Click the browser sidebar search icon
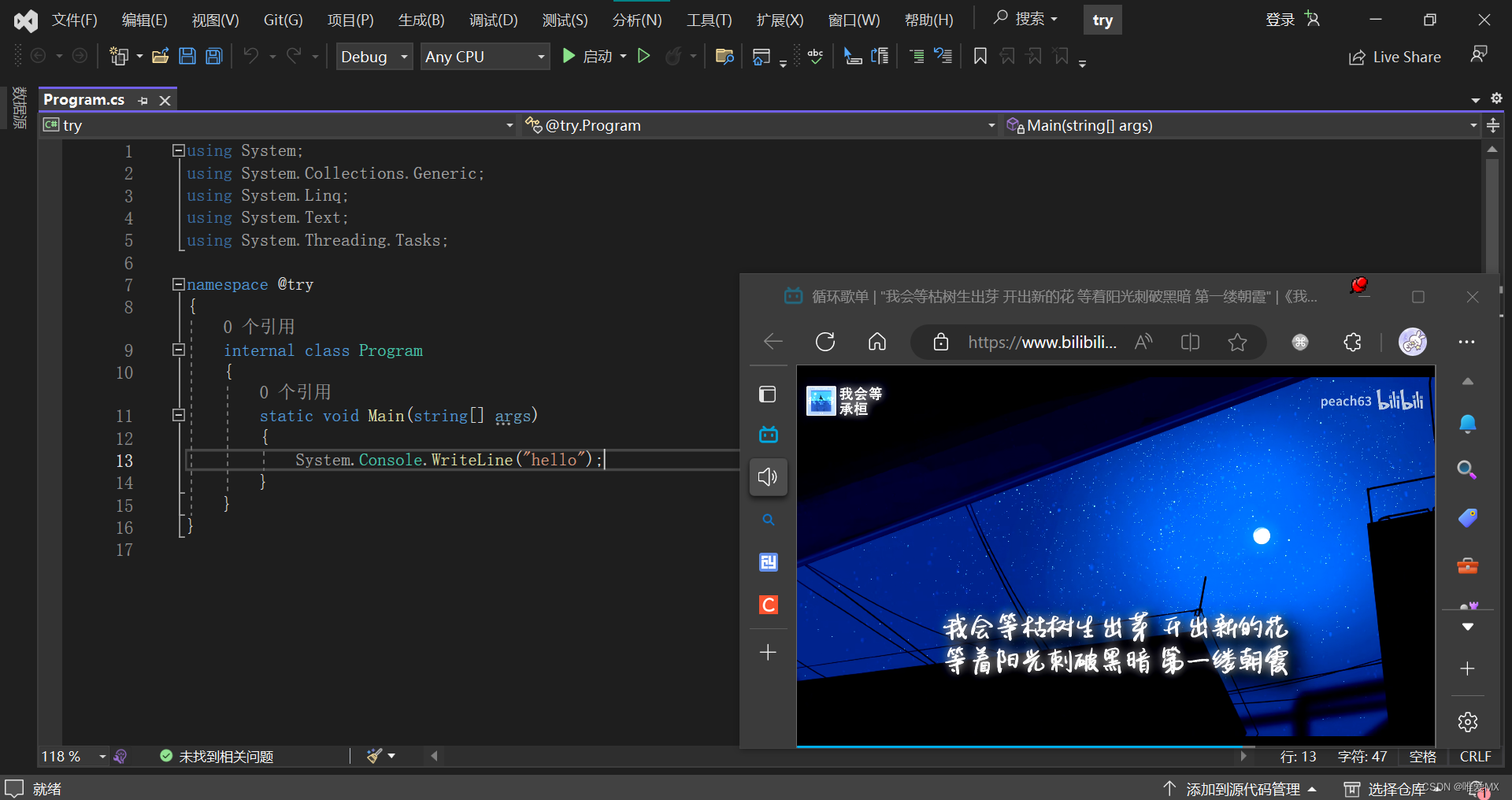This screenshot has width=1512, height=800. [1467, 470]
